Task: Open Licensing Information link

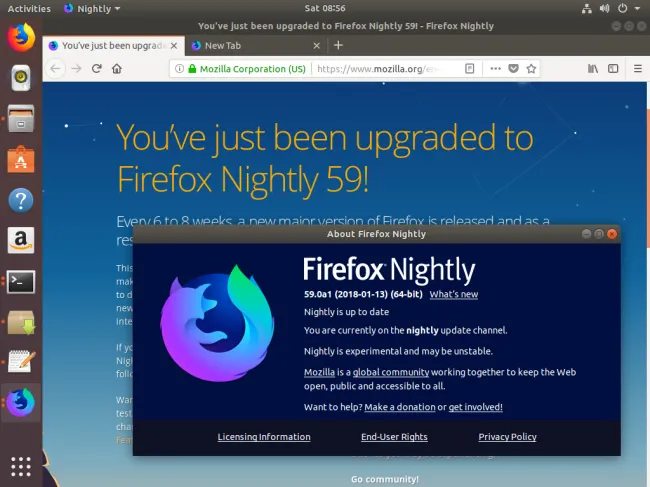Action: pos(264,437)
